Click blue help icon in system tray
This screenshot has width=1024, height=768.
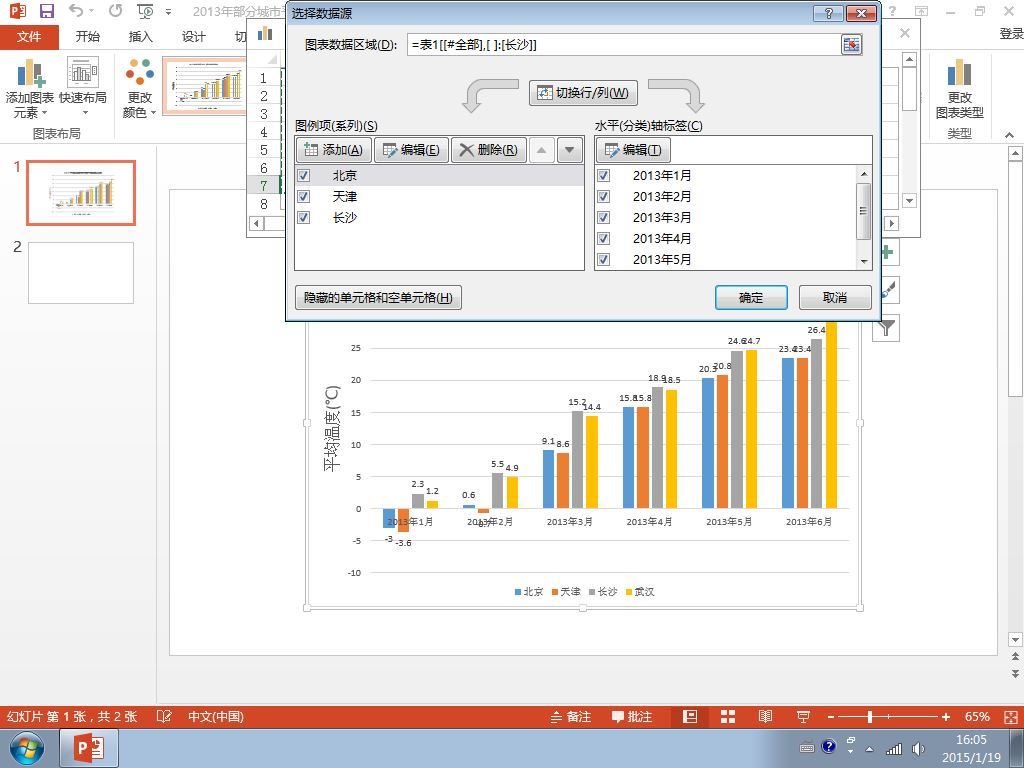pos(829,746)
